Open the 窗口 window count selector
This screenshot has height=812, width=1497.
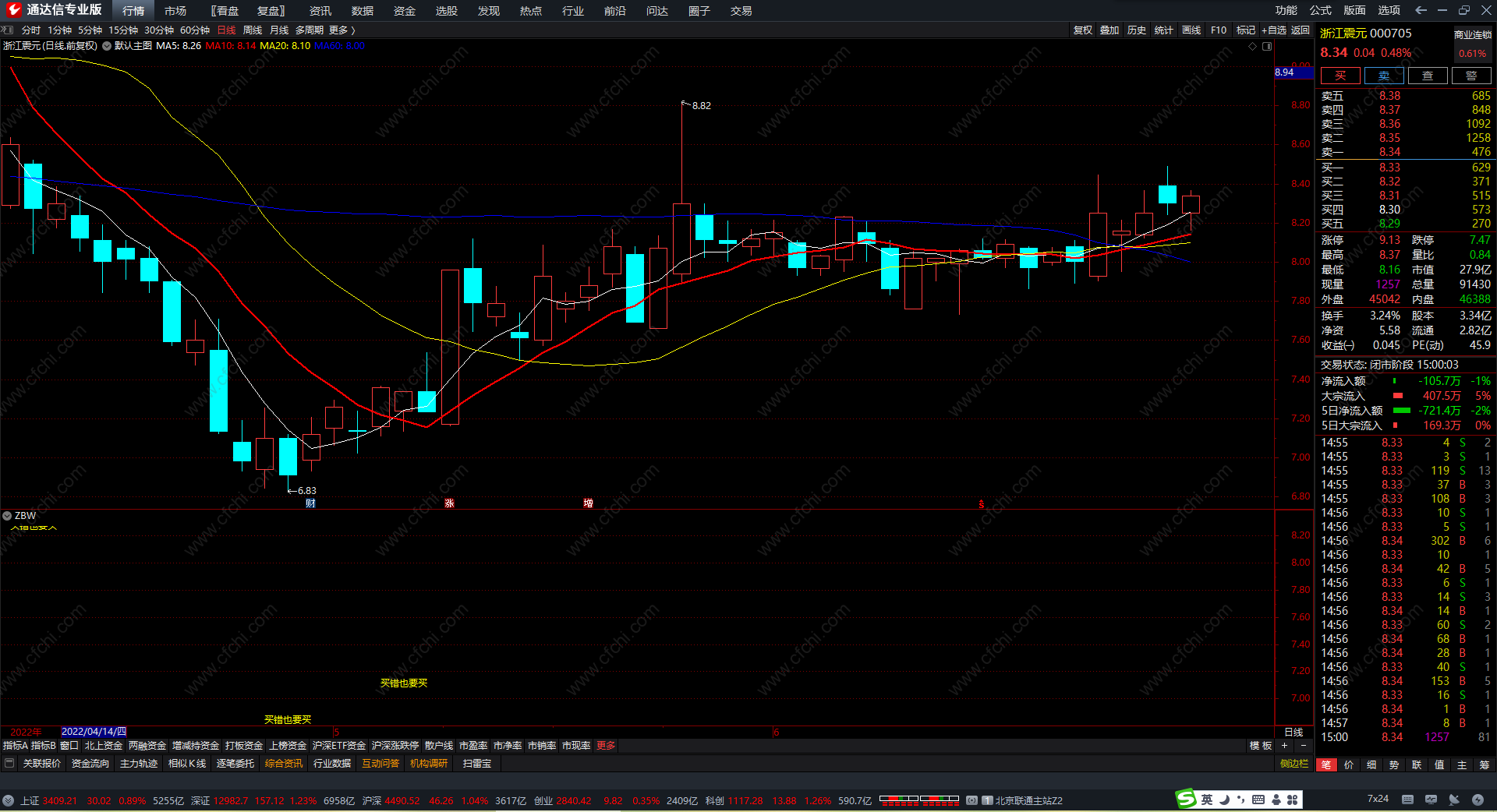[69, 746]
